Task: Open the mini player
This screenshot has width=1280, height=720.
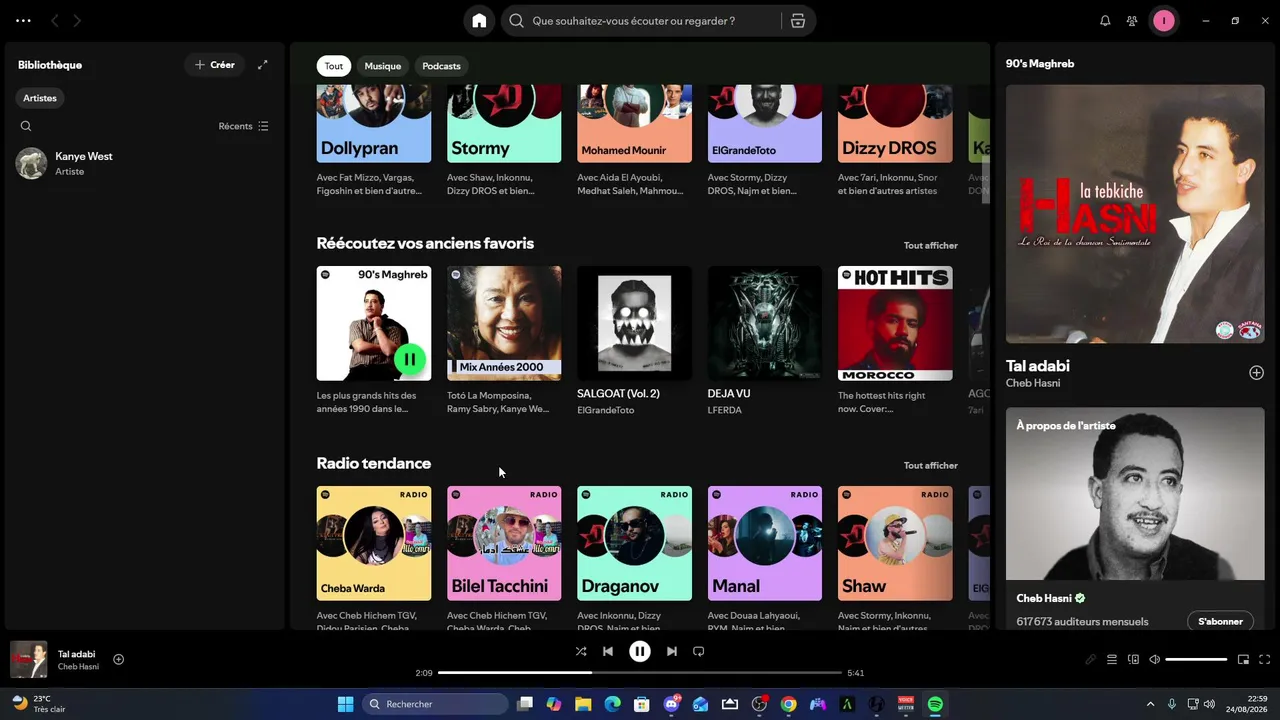Action: (1244, 659)
